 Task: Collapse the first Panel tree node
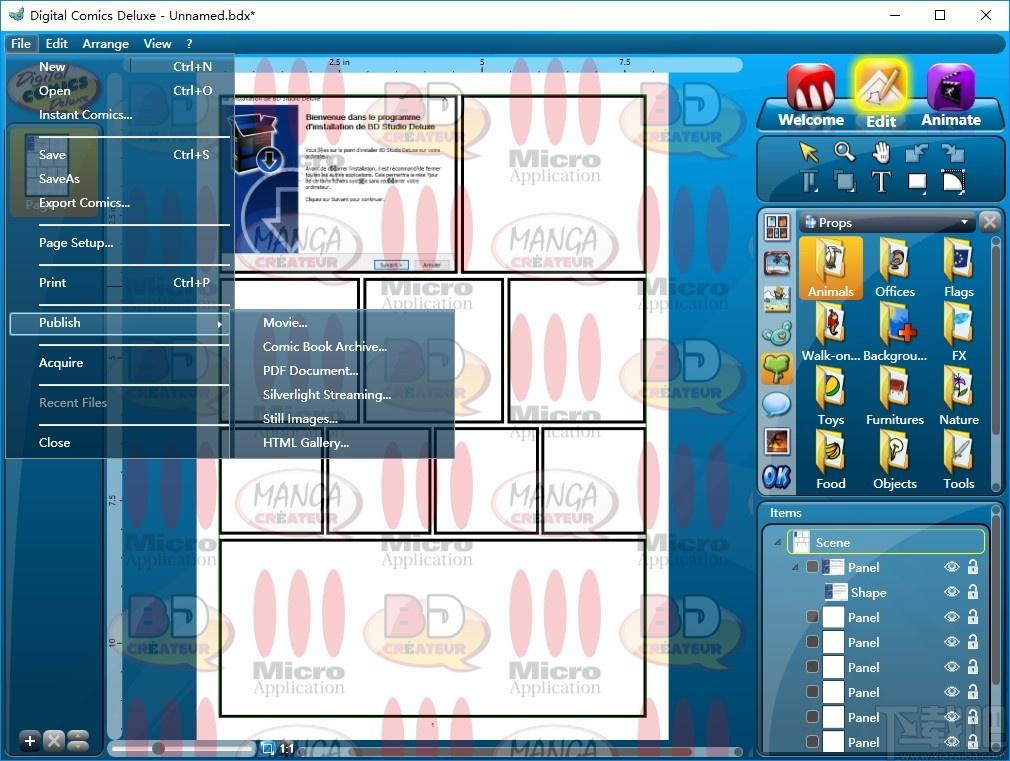point(795,567)
